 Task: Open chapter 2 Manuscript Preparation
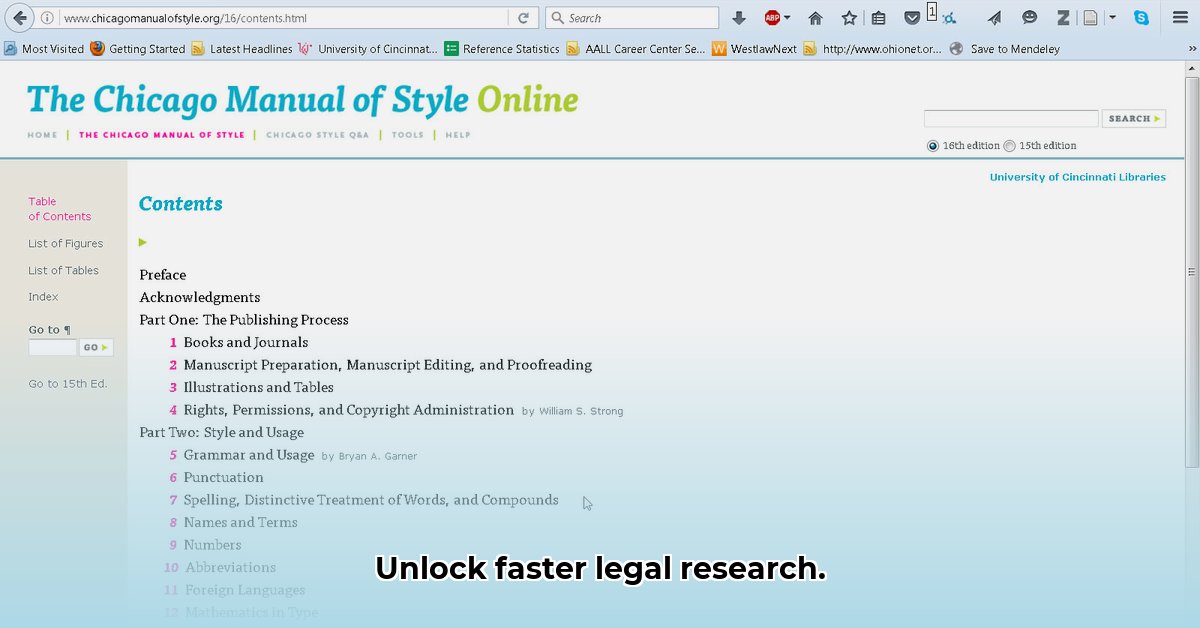[x=388, y=365]
